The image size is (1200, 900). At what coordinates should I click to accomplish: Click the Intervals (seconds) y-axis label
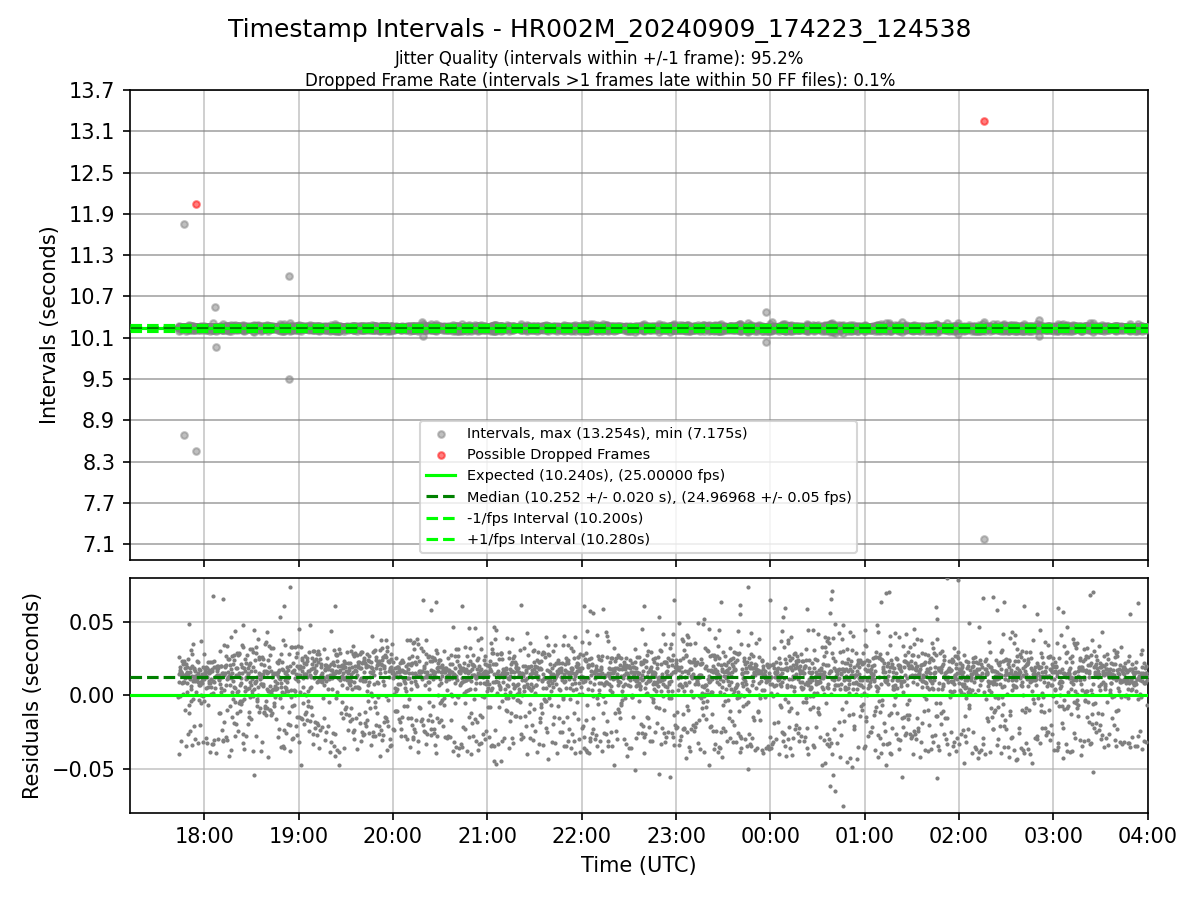(49, 325)
